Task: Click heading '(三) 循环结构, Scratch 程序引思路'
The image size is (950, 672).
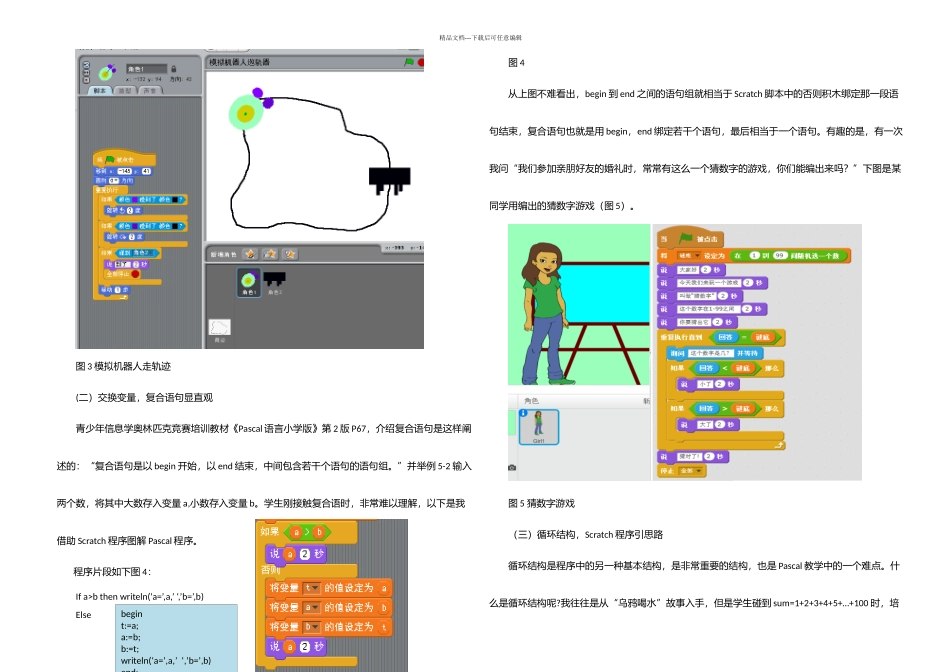Action: click(x=588, y=534)
